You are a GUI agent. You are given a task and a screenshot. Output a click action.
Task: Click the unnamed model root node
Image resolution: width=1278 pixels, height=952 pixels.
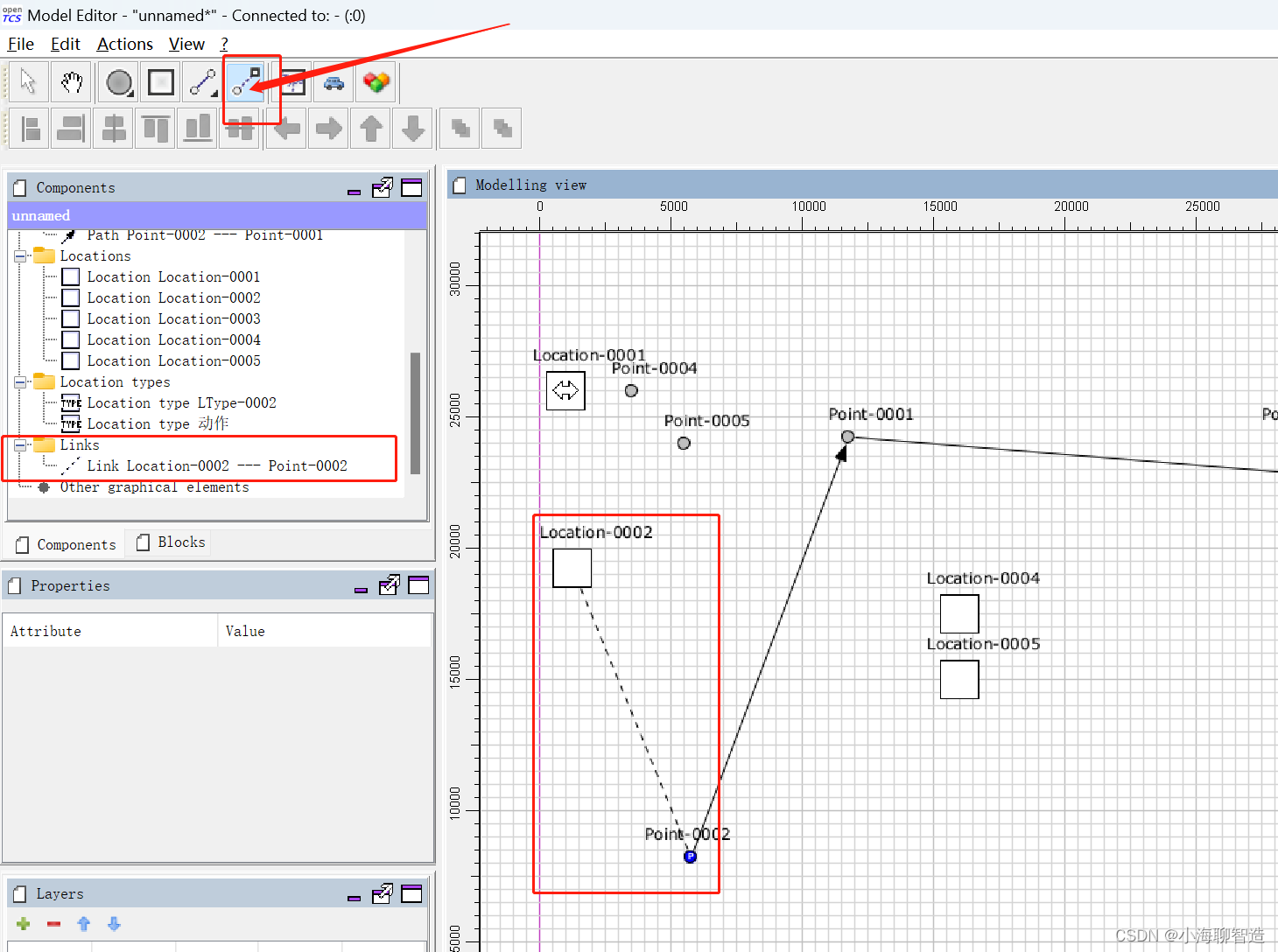tap(217, 215)
